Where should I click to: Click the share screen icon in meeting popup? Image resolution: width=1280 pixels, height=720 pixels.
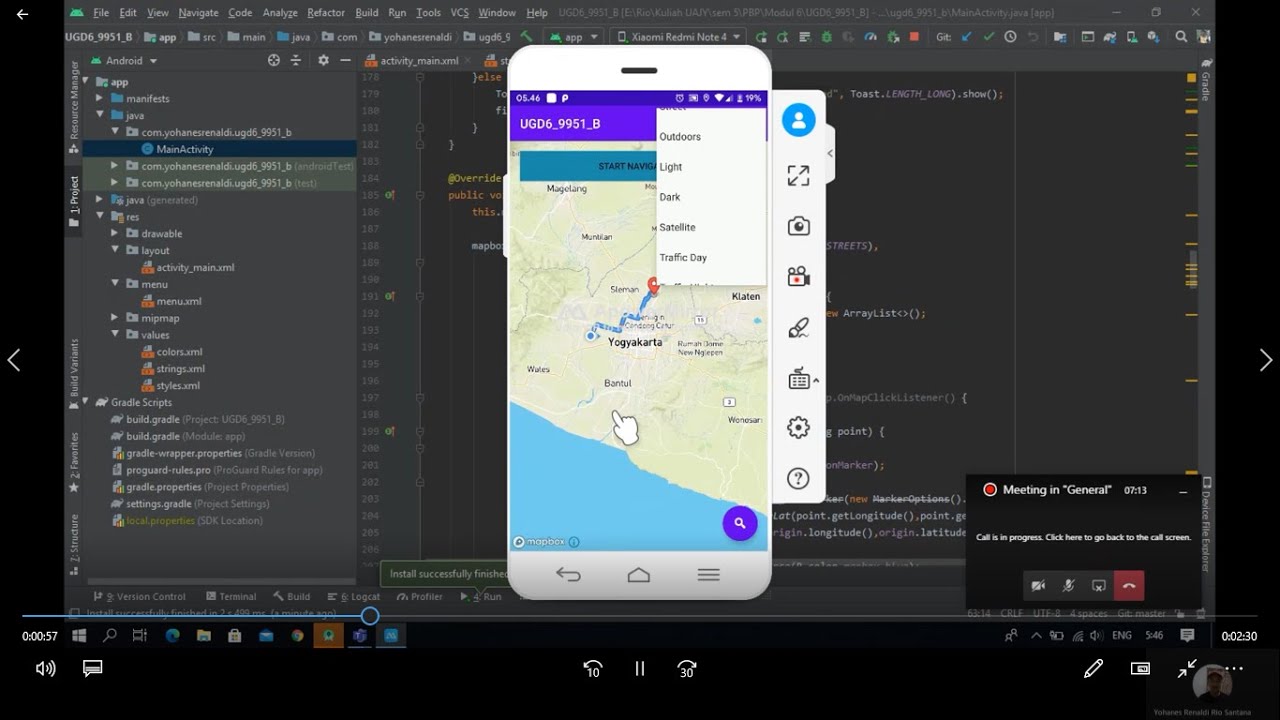[1099, 586]
